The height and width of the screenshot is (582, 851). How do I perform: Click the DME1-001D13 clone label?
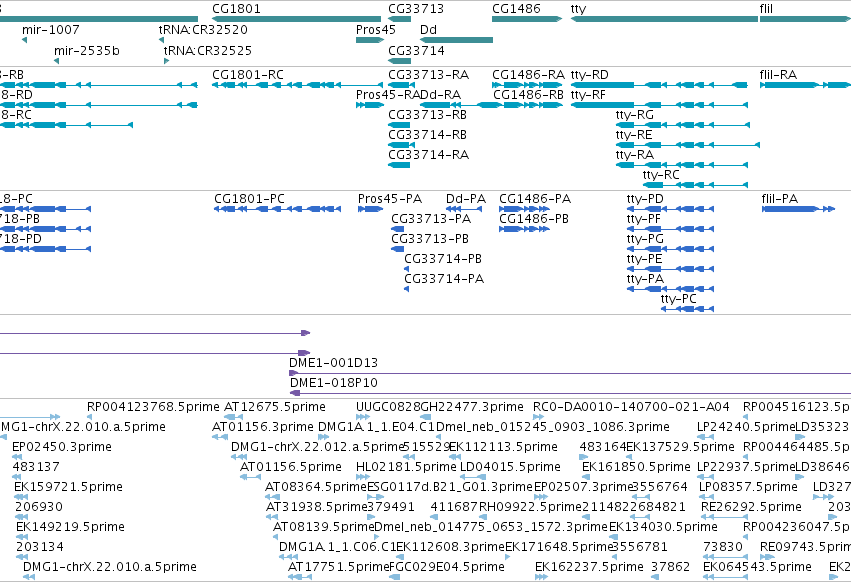point(333,363)
